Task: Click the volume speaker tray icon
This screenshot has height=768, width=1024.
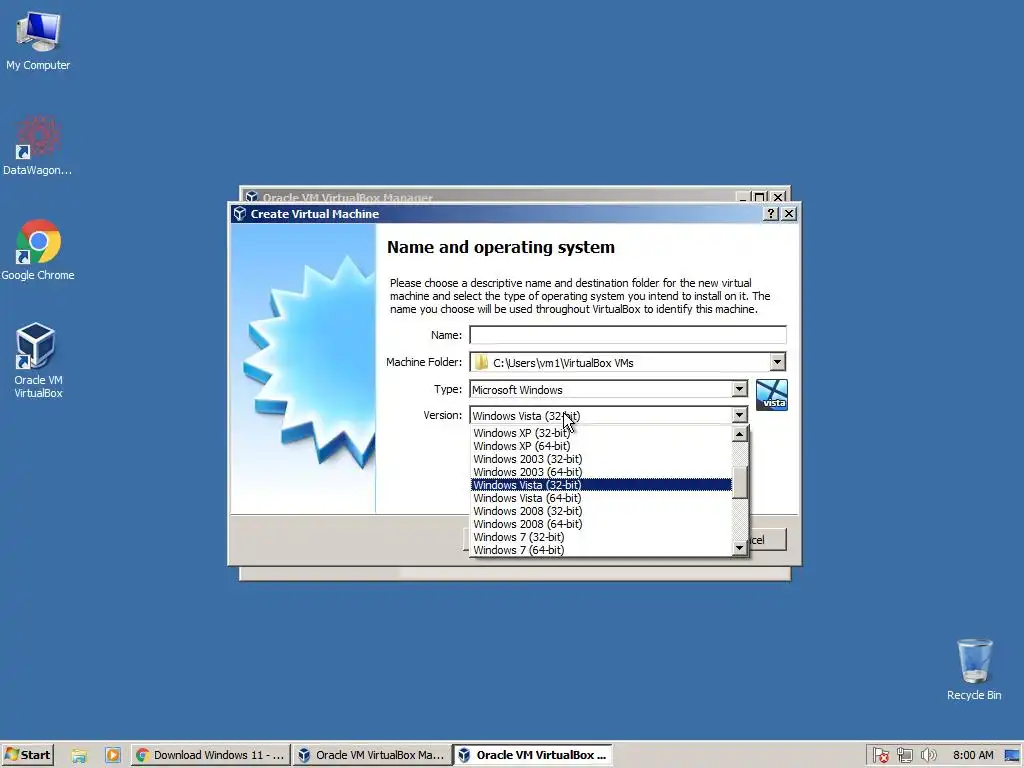Action: [x=928, y=756]
